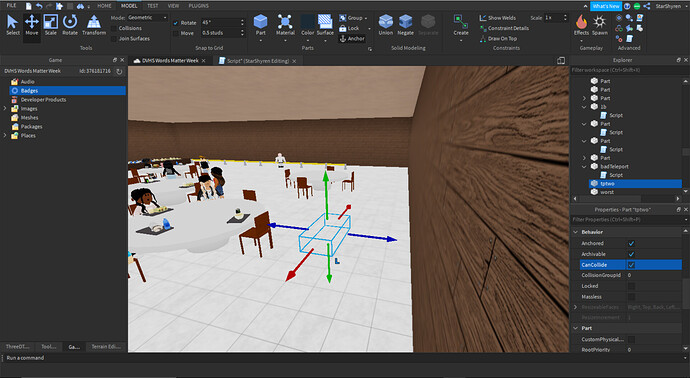Image resolution: width=690 pixels, height=378 pixels.
Task: Expand the Images folder in Game panel
Action: (5, 109)
